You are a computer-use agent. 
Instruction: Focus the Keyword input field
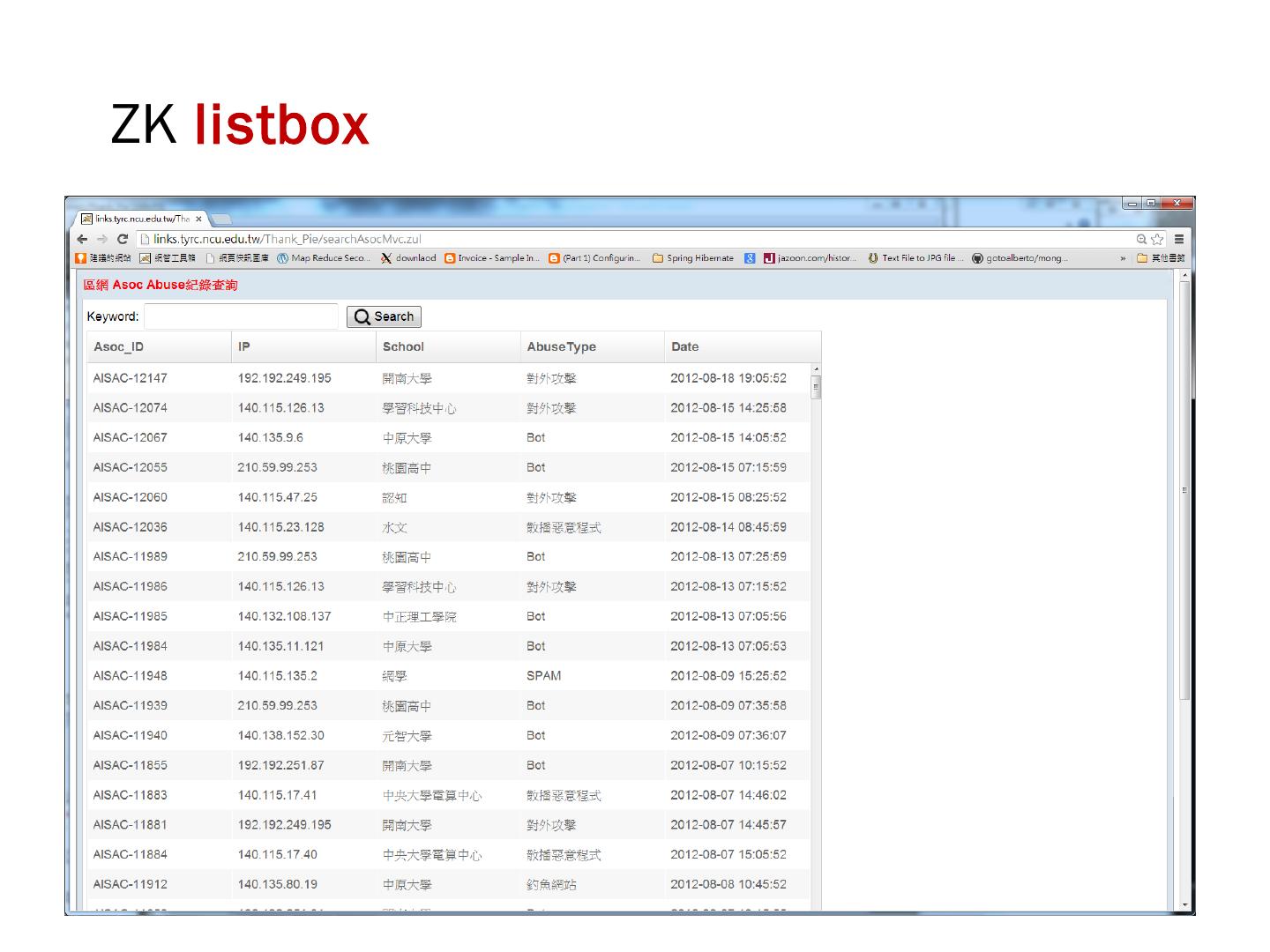tap(241, 316)
